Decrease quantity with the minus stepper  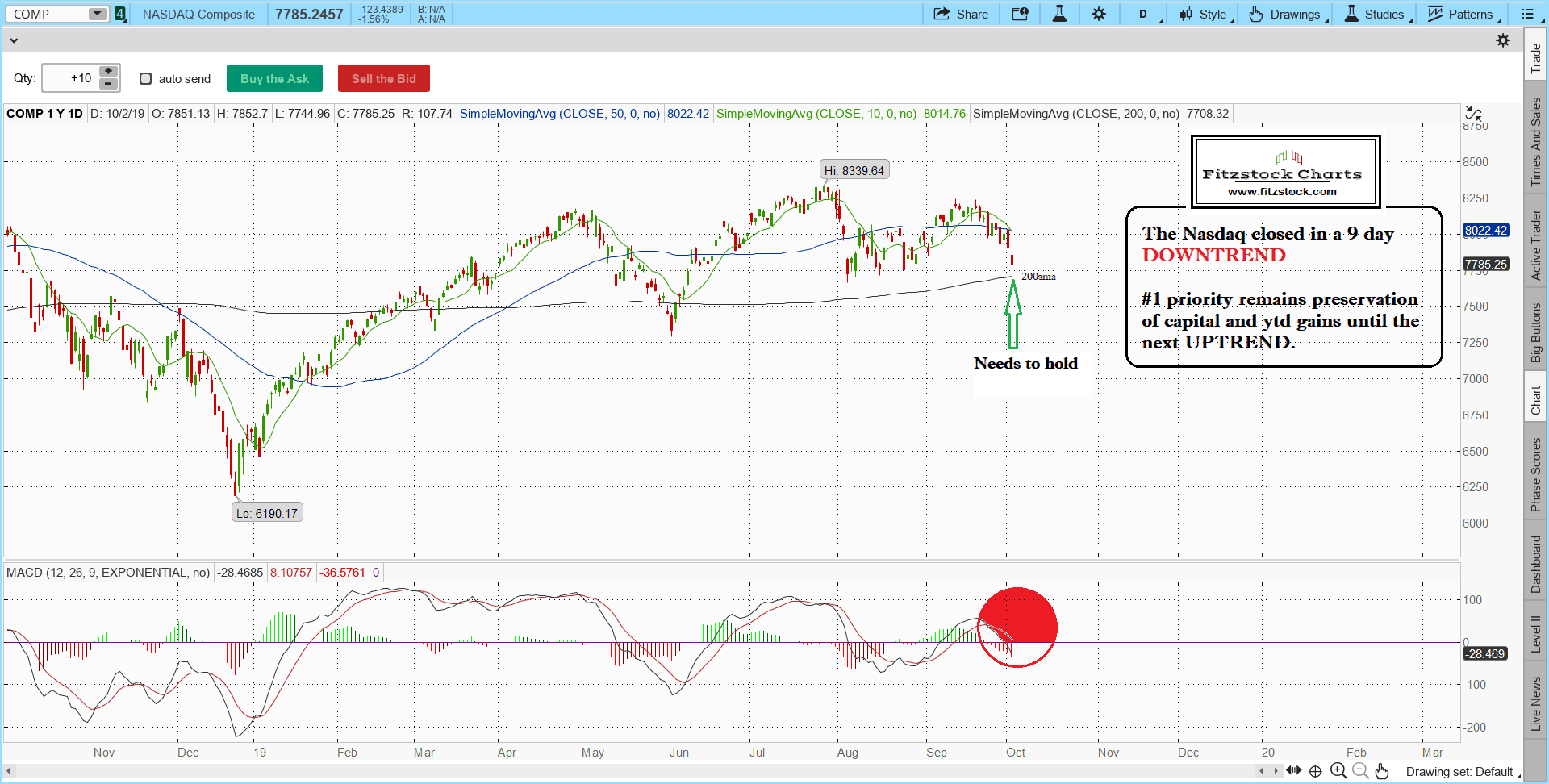click(x=108, y=84)
